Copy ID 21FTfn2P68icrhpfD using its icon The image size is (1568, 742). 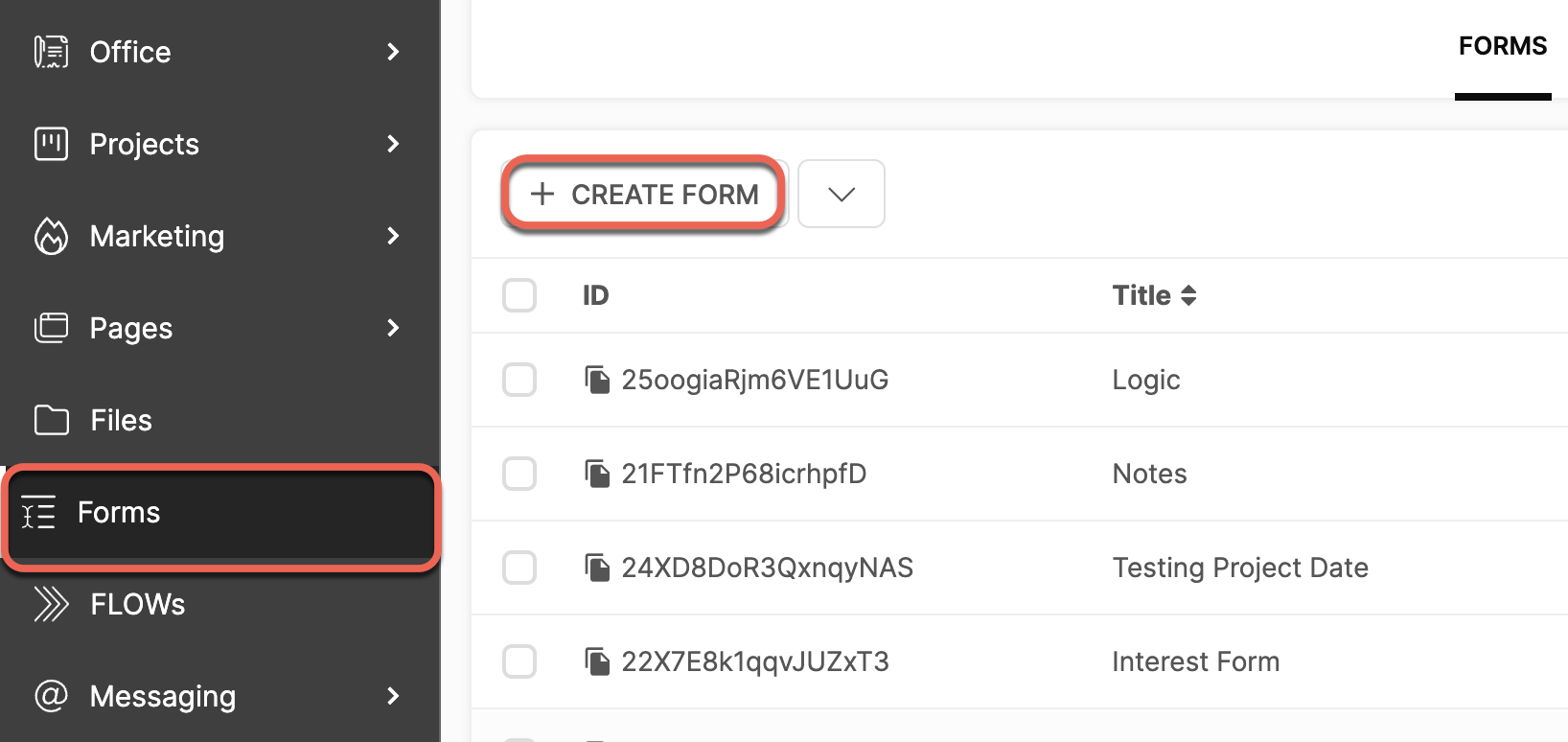click(597, 474)
